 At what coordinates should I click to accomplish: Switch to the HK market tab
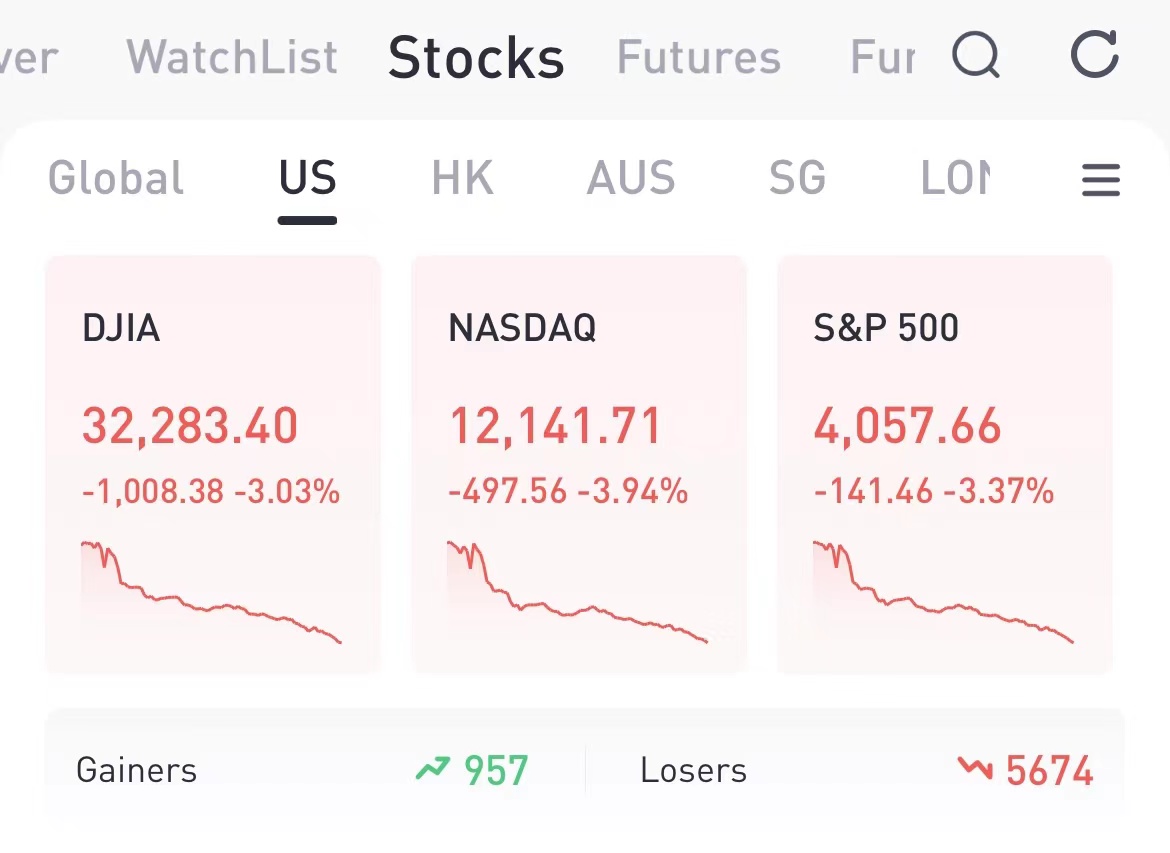click(x=462, y=179)
